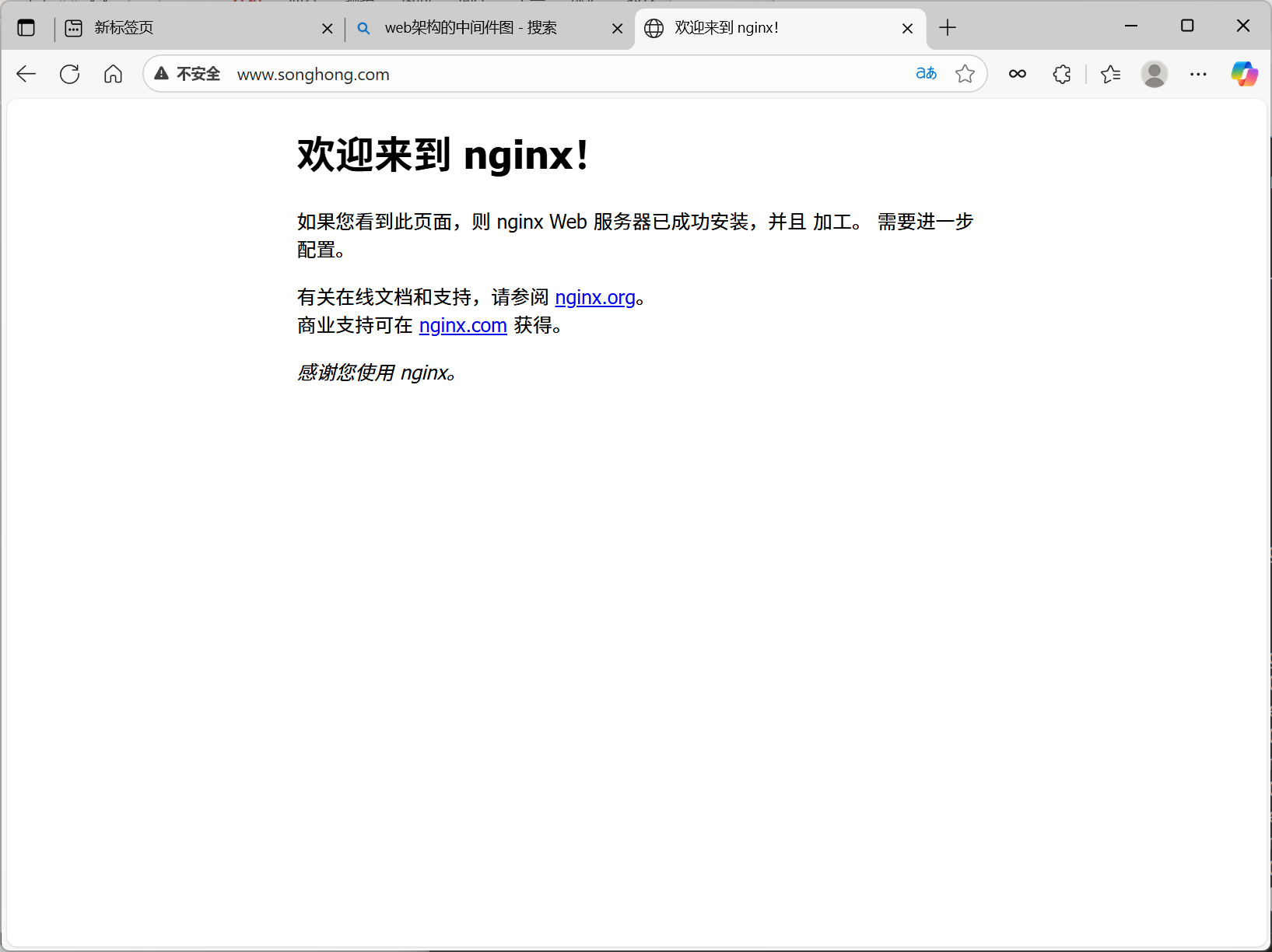Open the Copilot sidebar
The width and height of the screenshot is (1272, 952).
1244,74
